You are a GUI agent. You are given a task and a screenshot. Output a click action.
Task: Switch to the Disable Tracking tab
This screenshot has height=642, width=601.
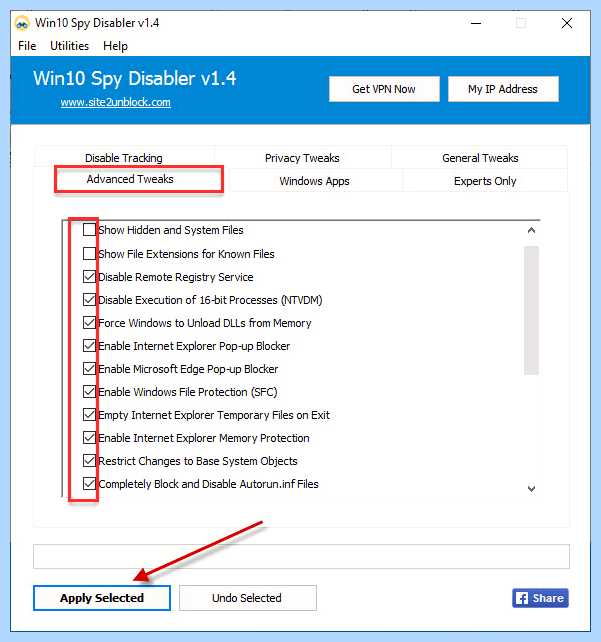pyautogui.click(x=124, y=158)
